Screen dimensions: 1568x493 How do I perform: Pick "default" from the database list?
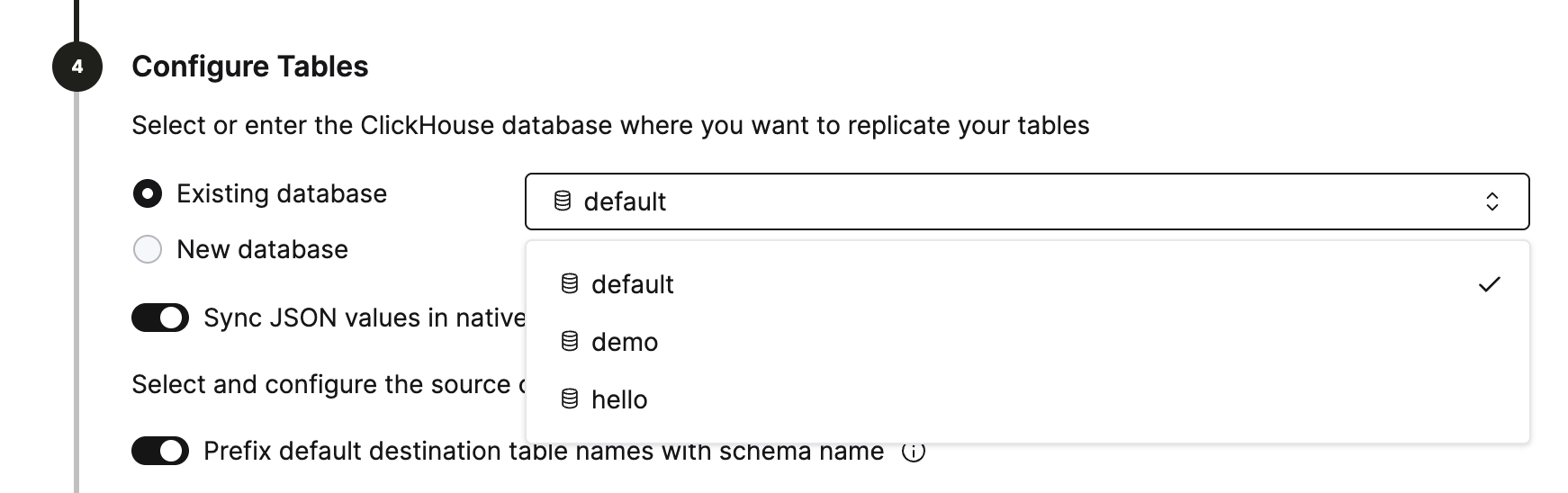[633, 284]
